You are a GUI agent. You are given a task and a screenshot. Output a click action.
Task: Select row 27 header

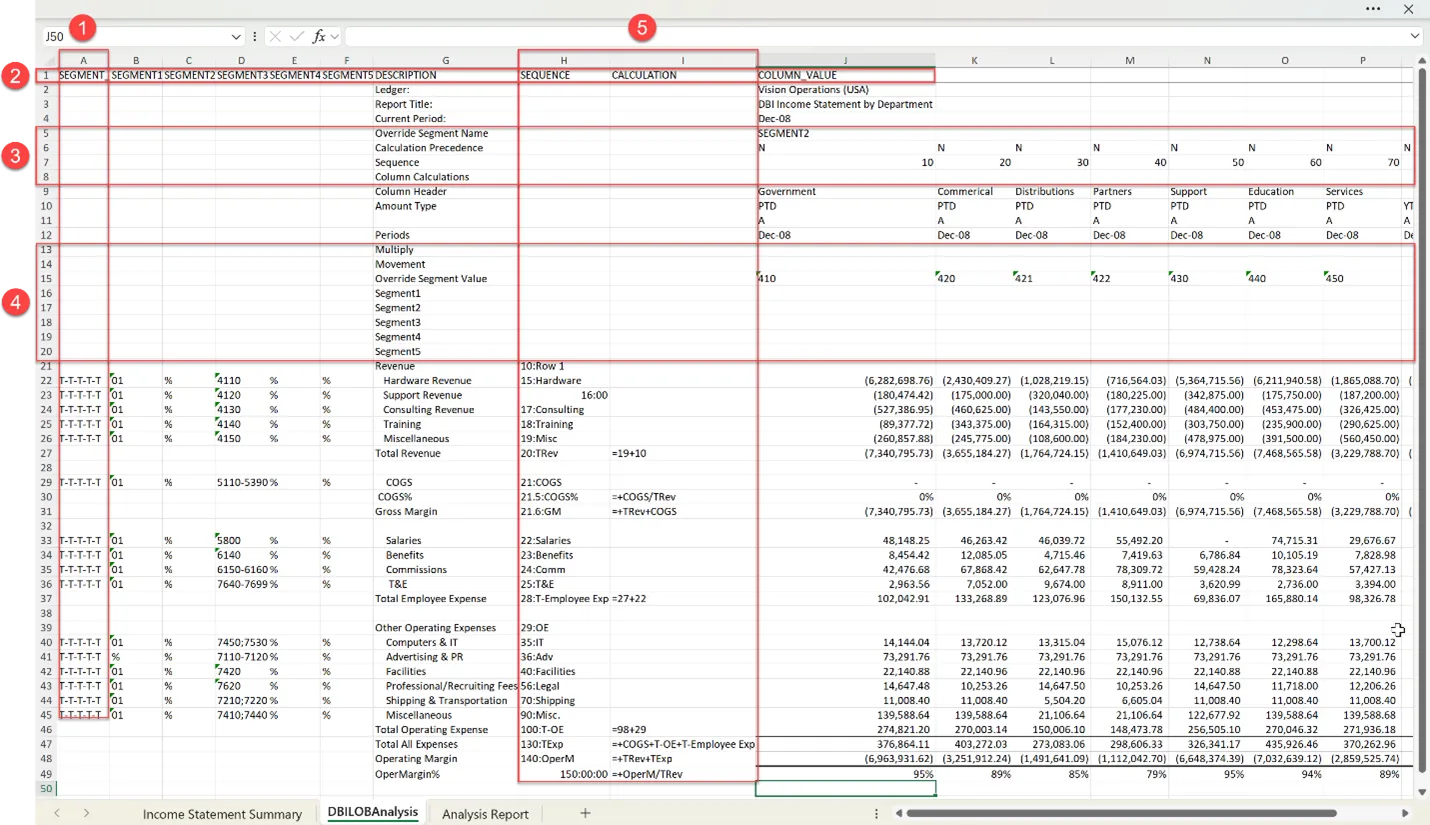point(46,453)
